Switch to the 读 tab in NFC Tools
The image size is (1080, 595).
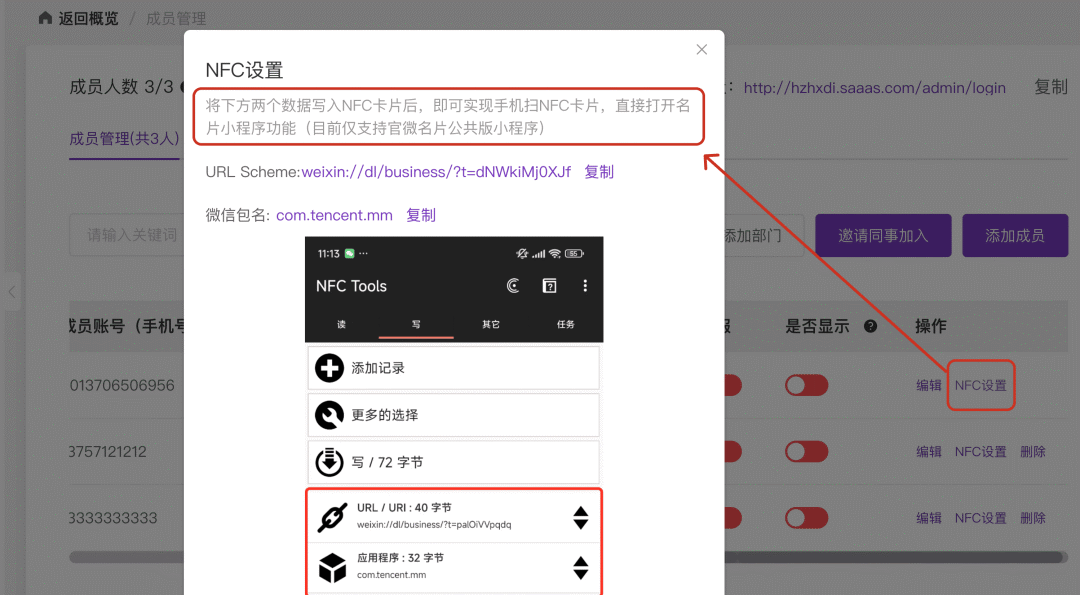(341, 324)
